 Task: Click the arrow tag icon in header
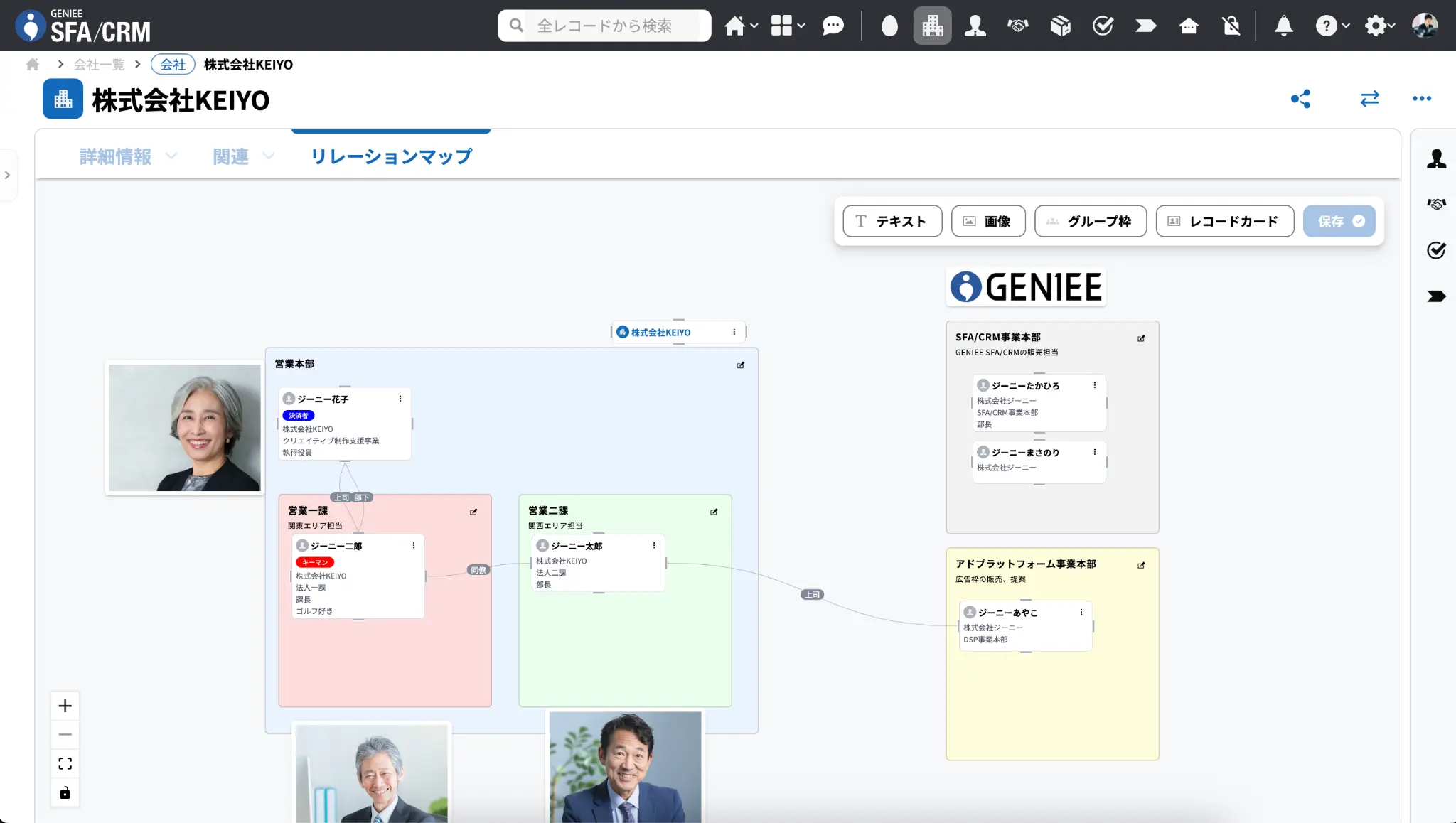pos(1145,26)
